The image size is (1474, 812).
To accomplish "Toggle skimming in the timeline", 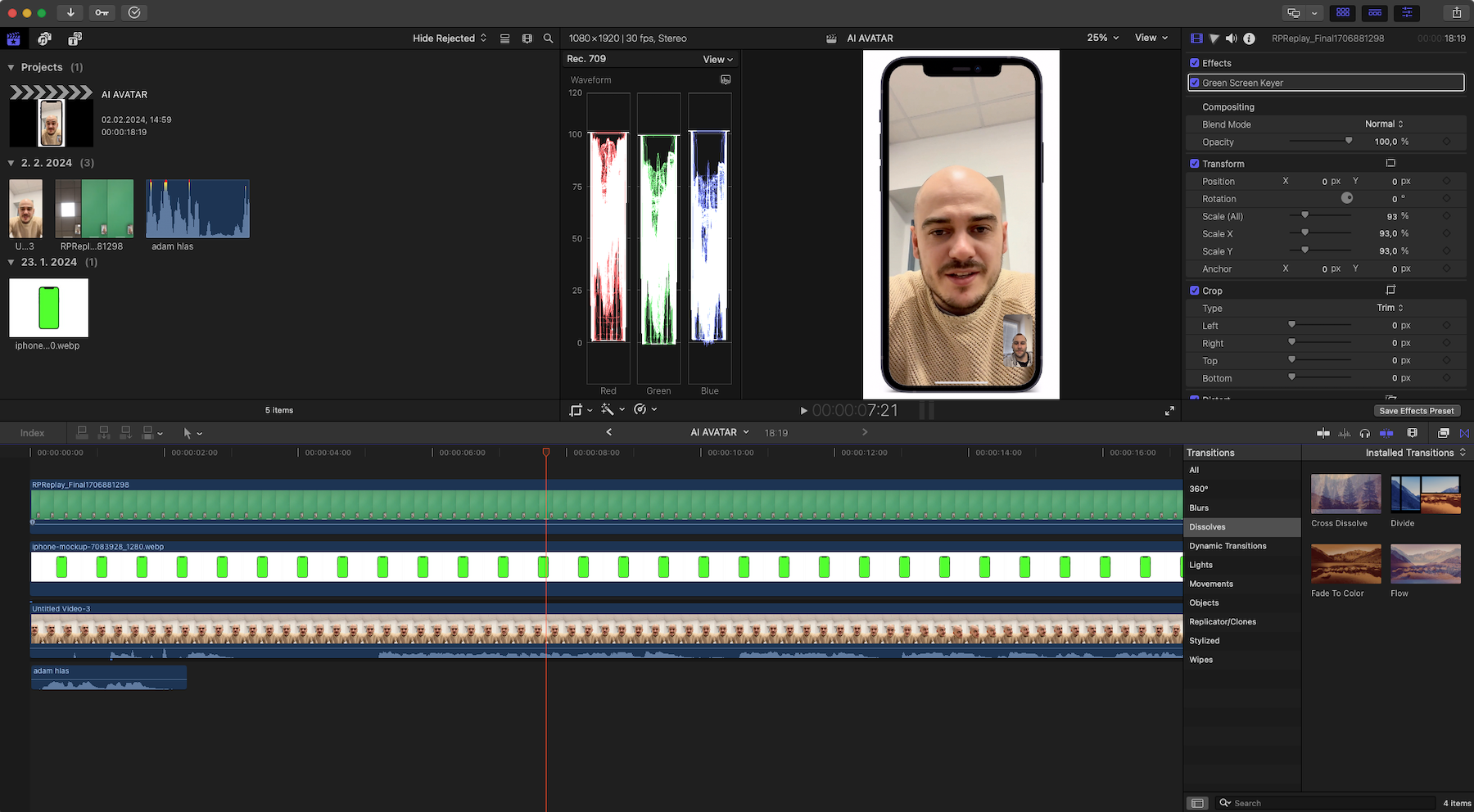I will (x=1323, y=433).
